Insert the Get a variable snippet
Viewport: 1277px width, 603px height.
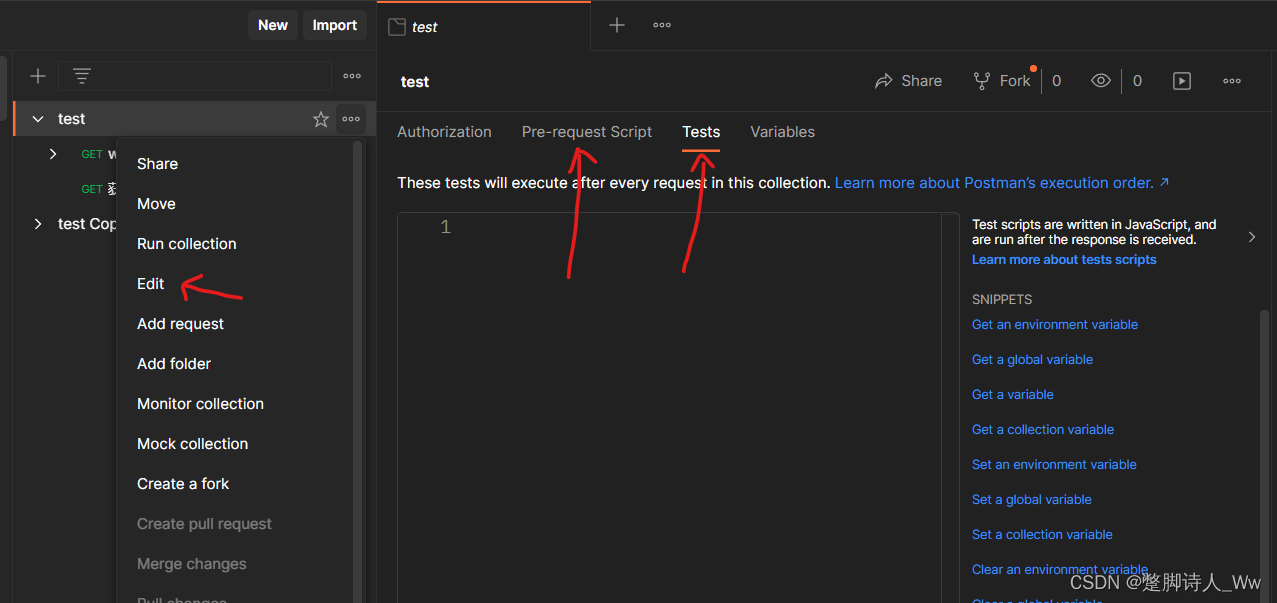(x=1013, y=395)
